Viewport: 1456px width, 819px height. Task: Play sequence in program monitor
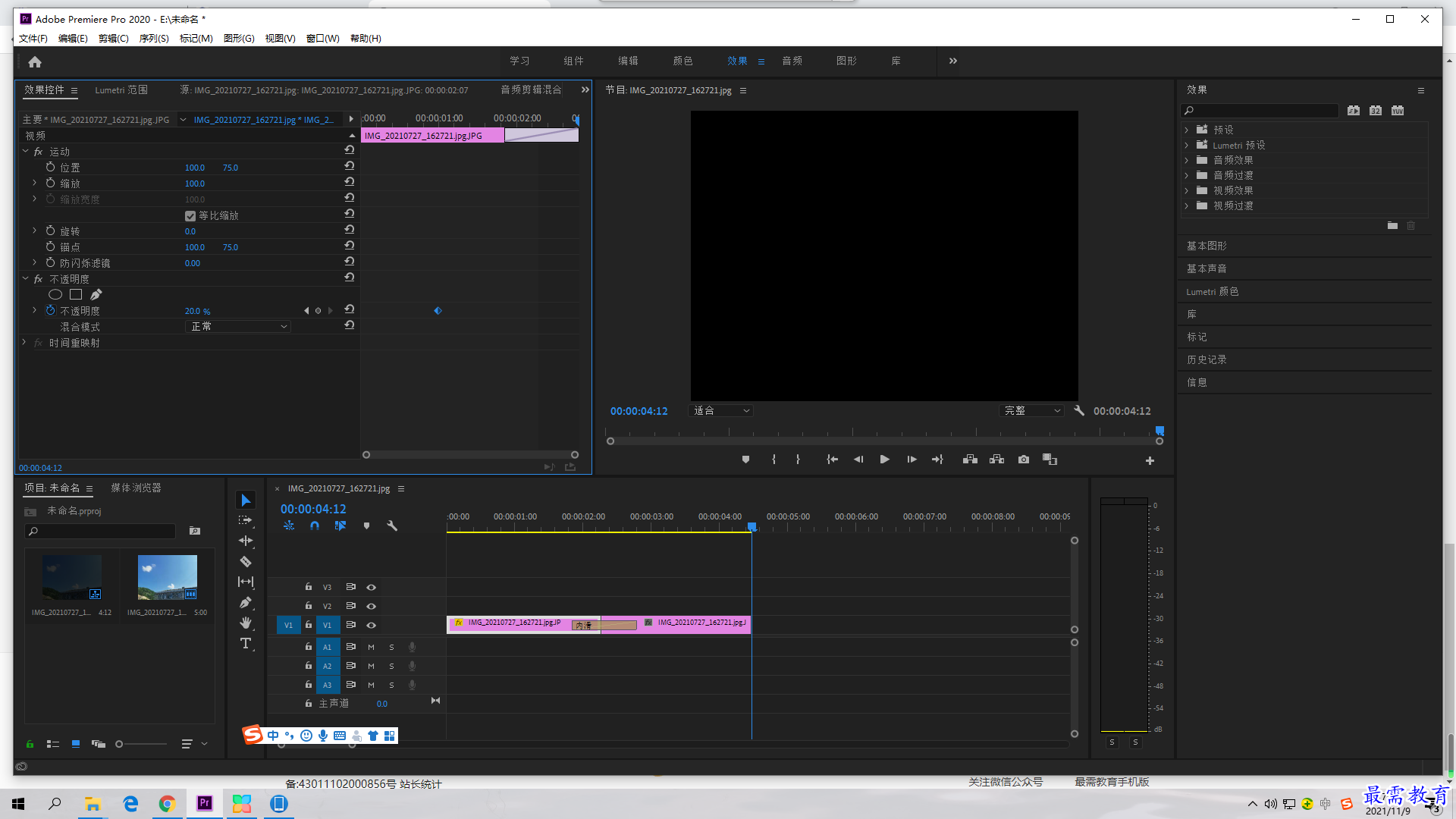(x=884, y=460)
